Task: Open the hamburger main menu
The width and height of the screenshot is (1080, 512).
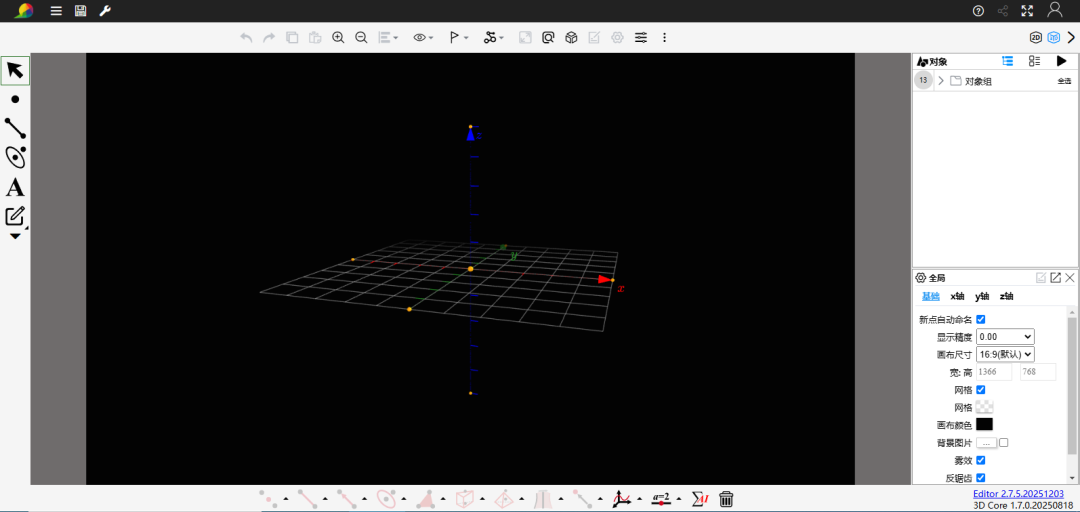Action: [x=56, y=11]
